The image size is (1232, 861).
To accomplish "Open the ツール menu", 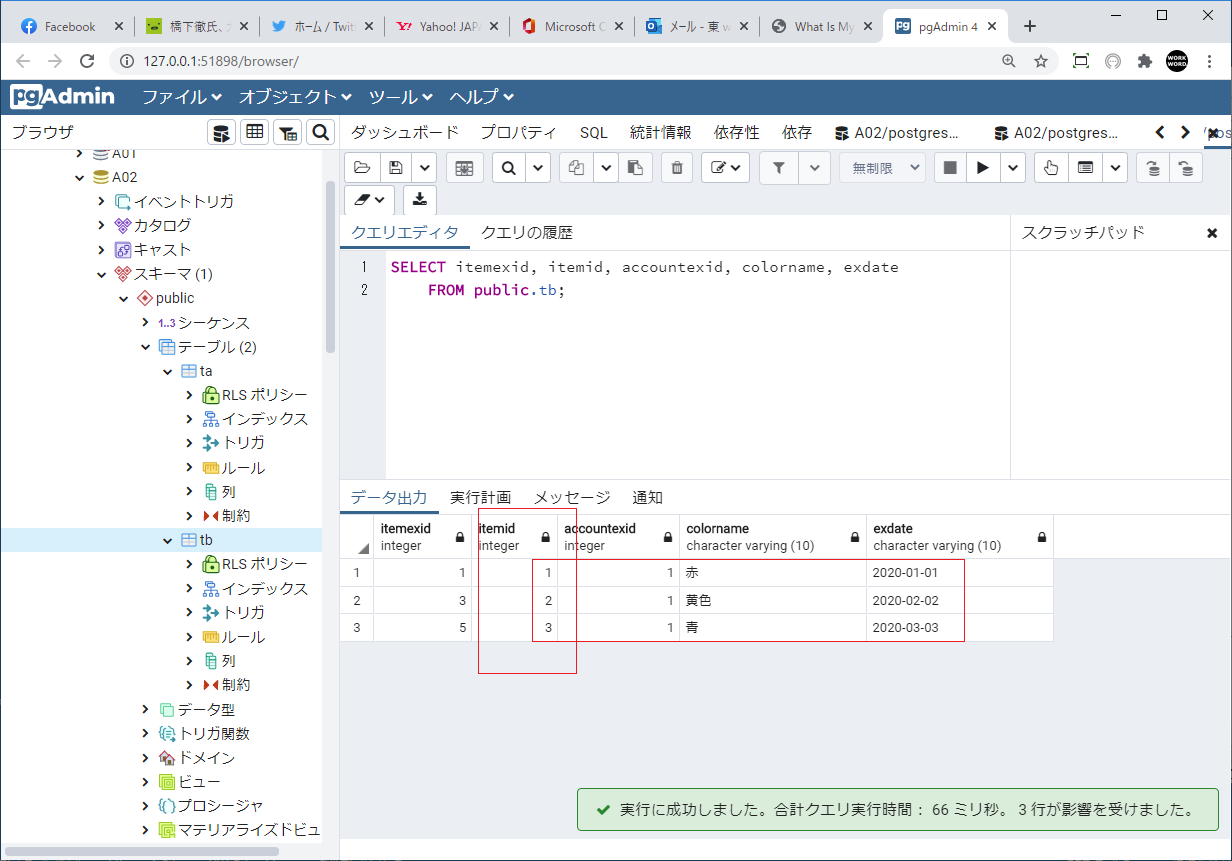I will click(x=401, y=97).
